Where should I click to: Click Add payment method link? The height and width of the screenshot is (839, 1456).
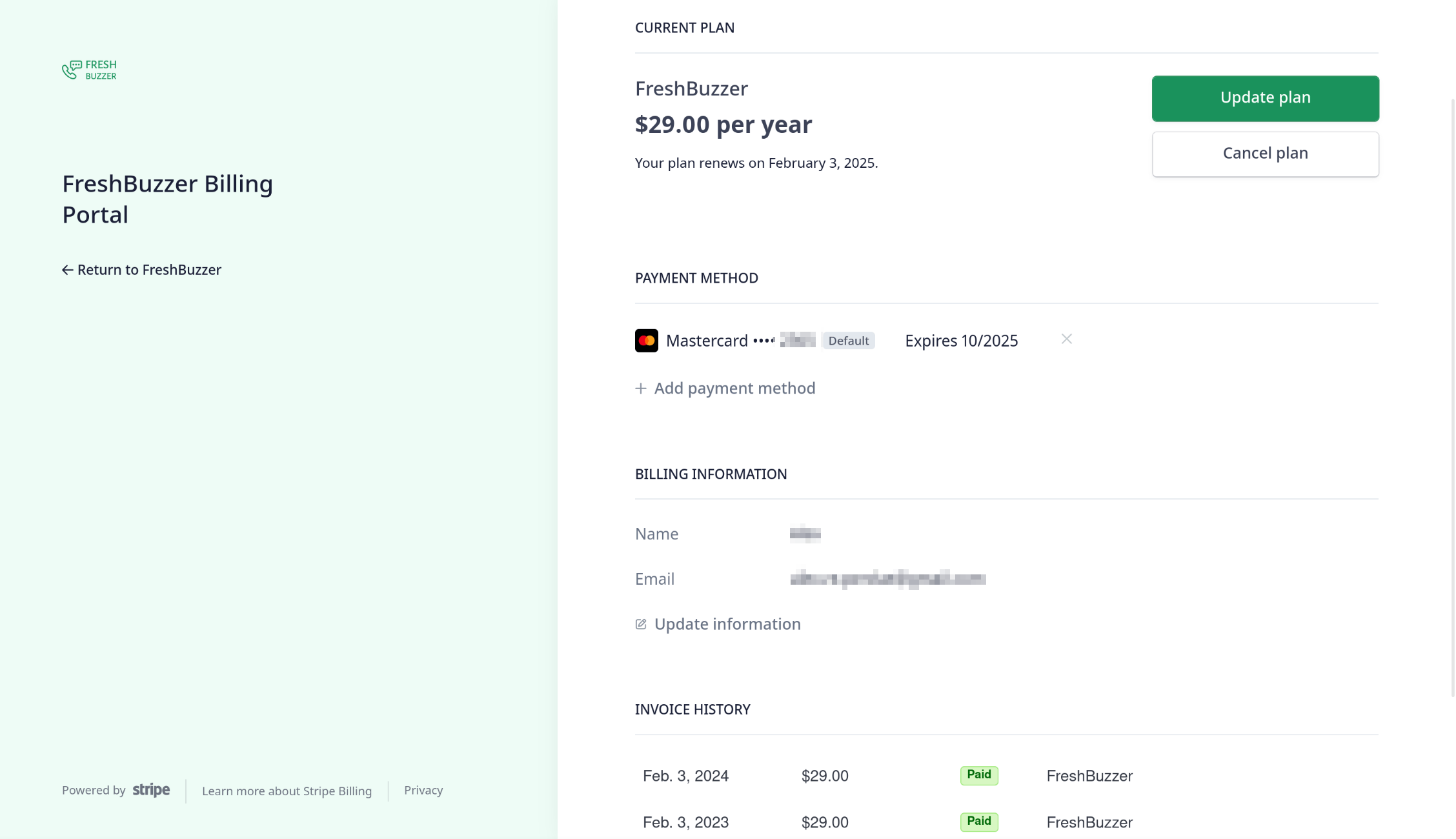pos(734,389)
